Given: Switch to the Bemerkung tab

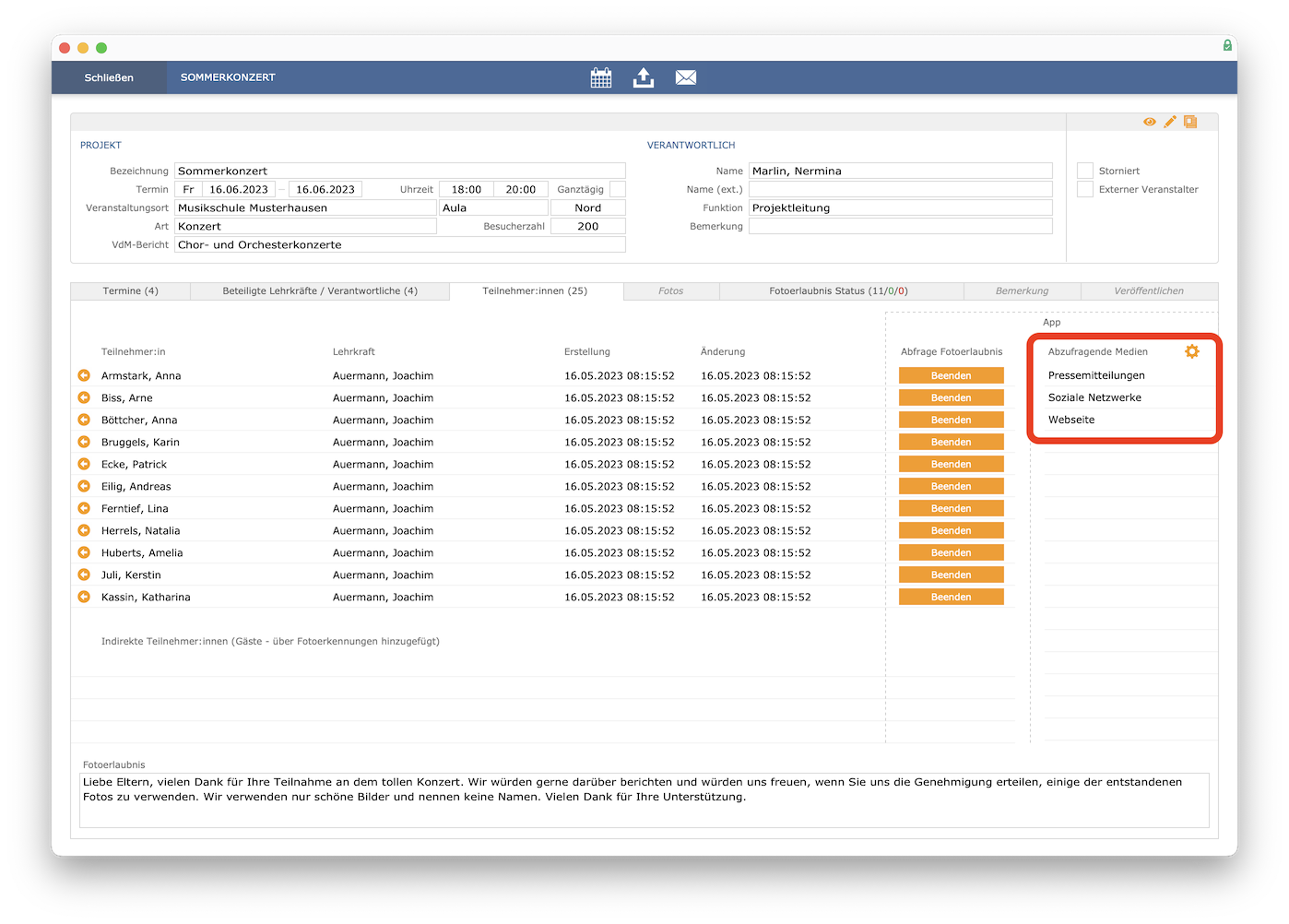Looking at the screenshot, I should 1023,291.
